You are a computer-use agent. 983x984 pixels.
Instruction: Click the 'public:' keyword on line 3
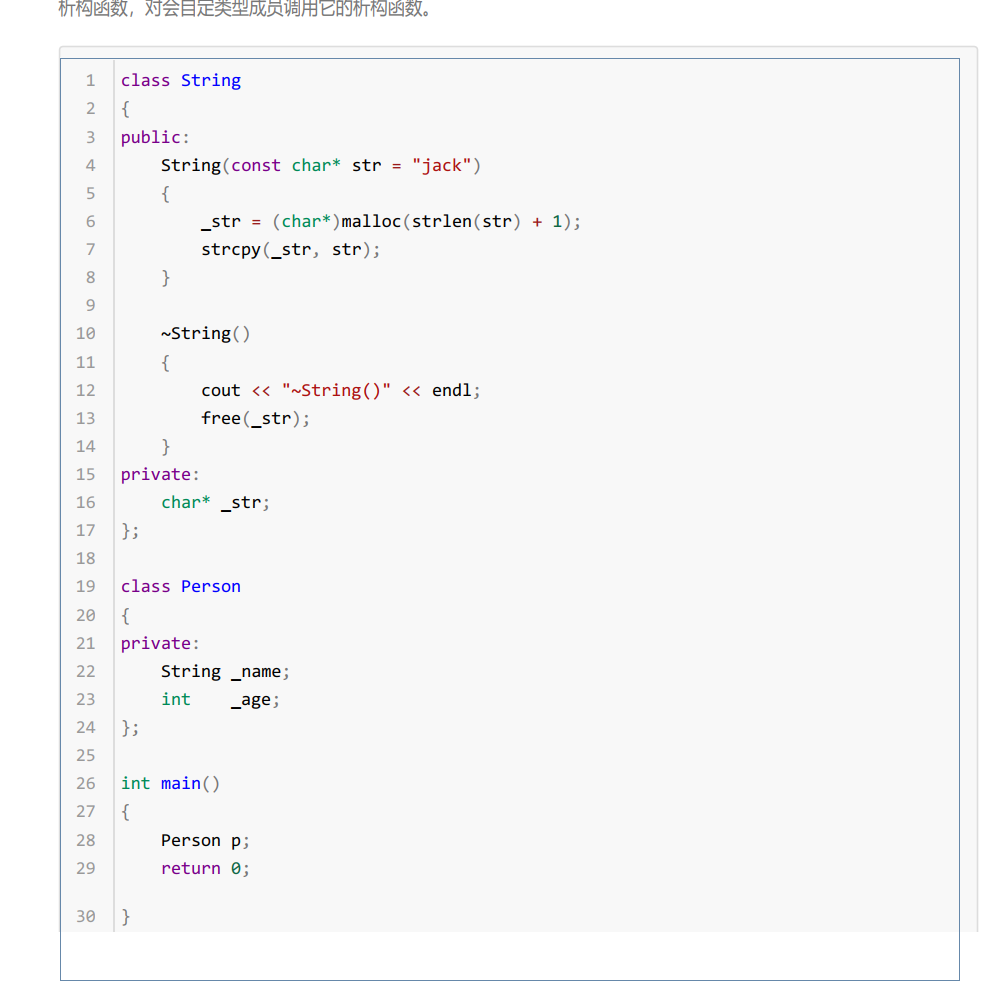tap(155, 137)
